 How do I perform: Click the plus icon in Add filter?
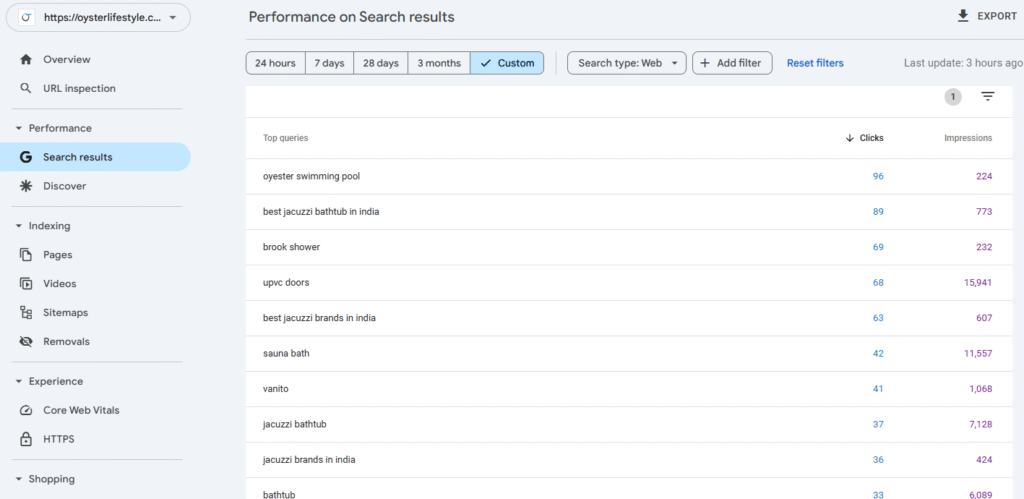[705, 63]
